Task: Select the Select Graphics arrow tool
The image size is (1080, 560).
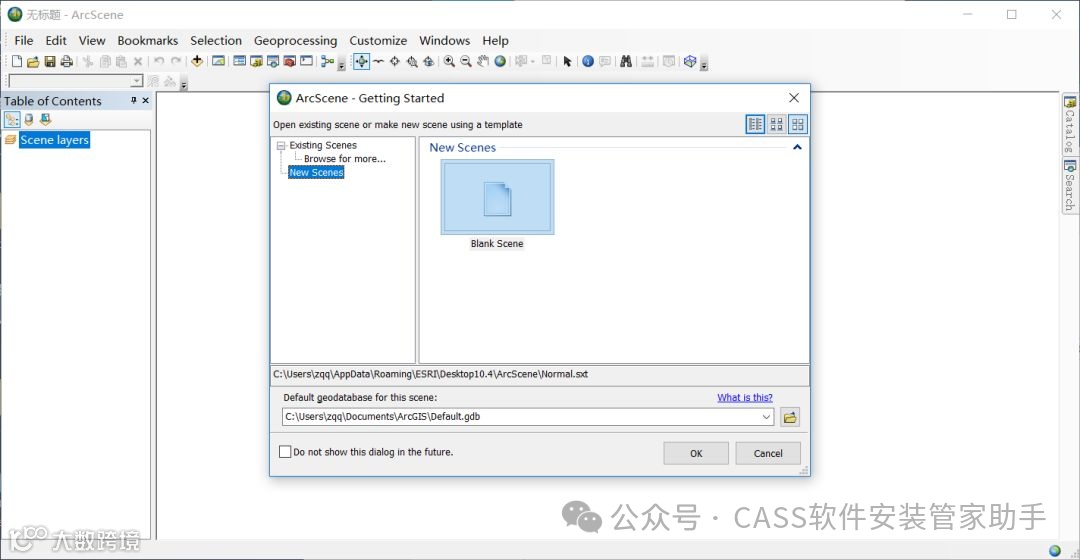Action: (x=568, y=61)
